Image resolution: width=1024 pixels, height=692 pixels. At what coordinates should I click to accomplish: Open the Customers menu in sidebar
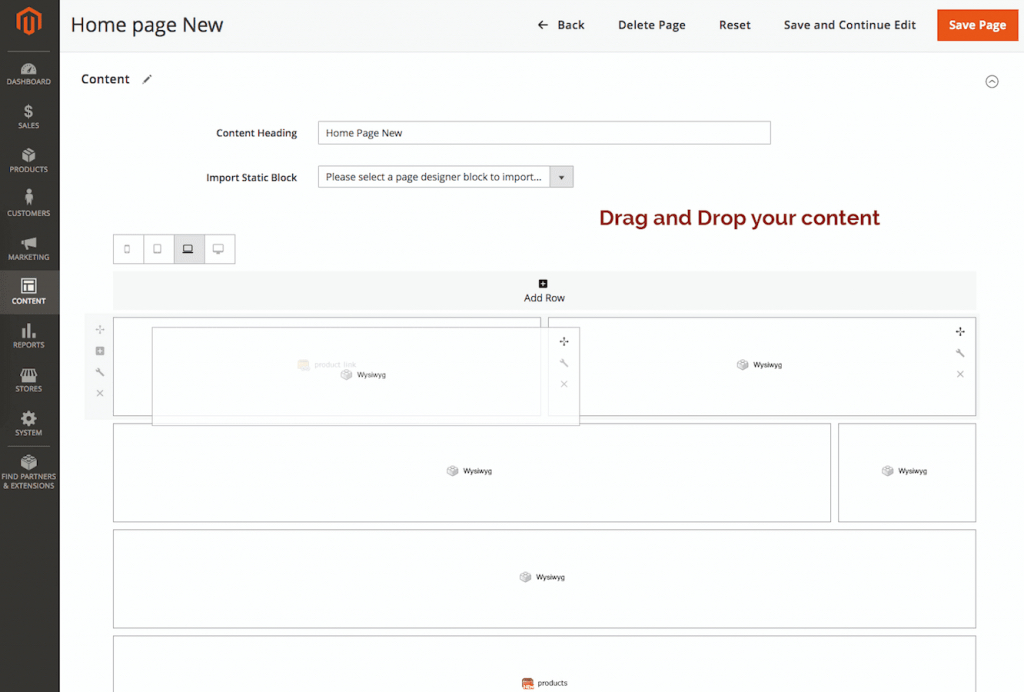[29, 204]
